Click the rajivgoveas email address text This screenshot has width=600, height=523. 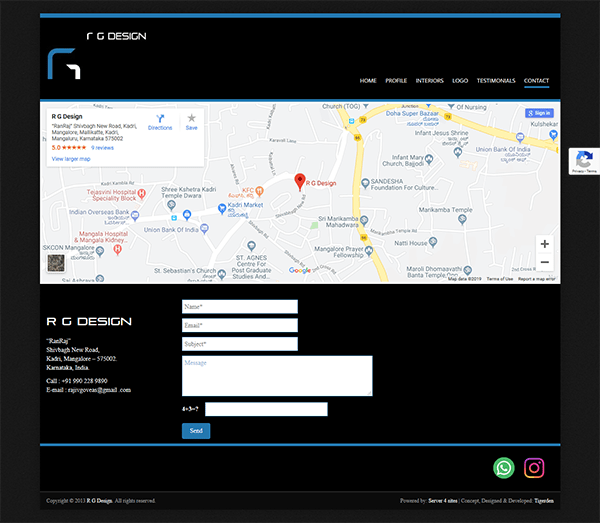(99, 390)
